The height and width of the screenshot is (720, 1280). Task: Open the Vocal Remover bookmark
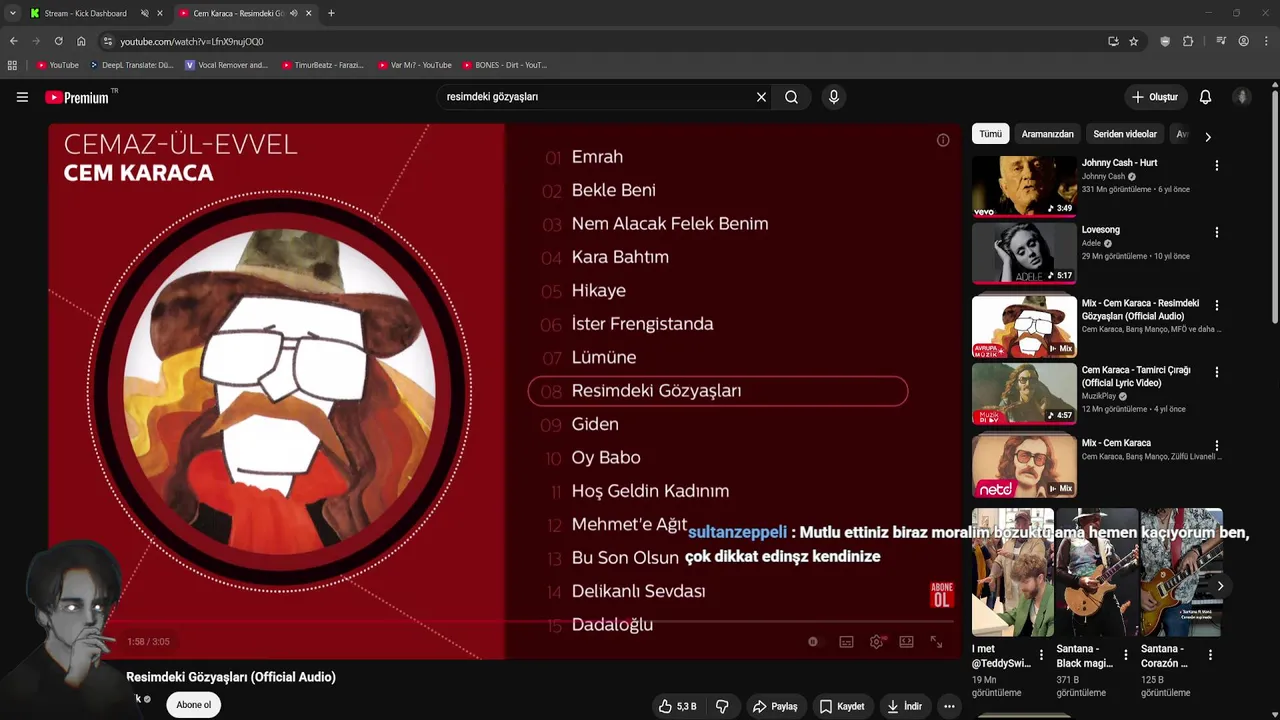226,65
